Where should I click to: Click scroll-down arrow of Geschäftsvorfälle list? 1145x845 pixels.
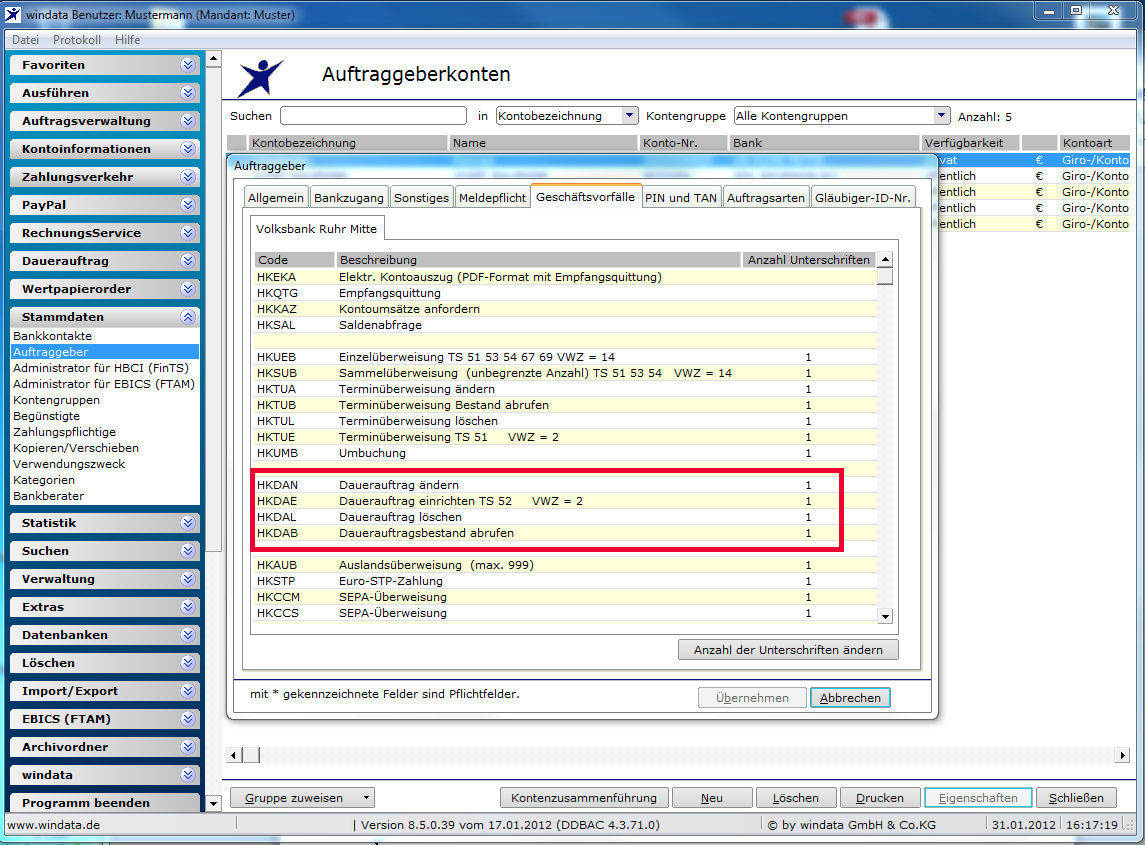point(885,616)
